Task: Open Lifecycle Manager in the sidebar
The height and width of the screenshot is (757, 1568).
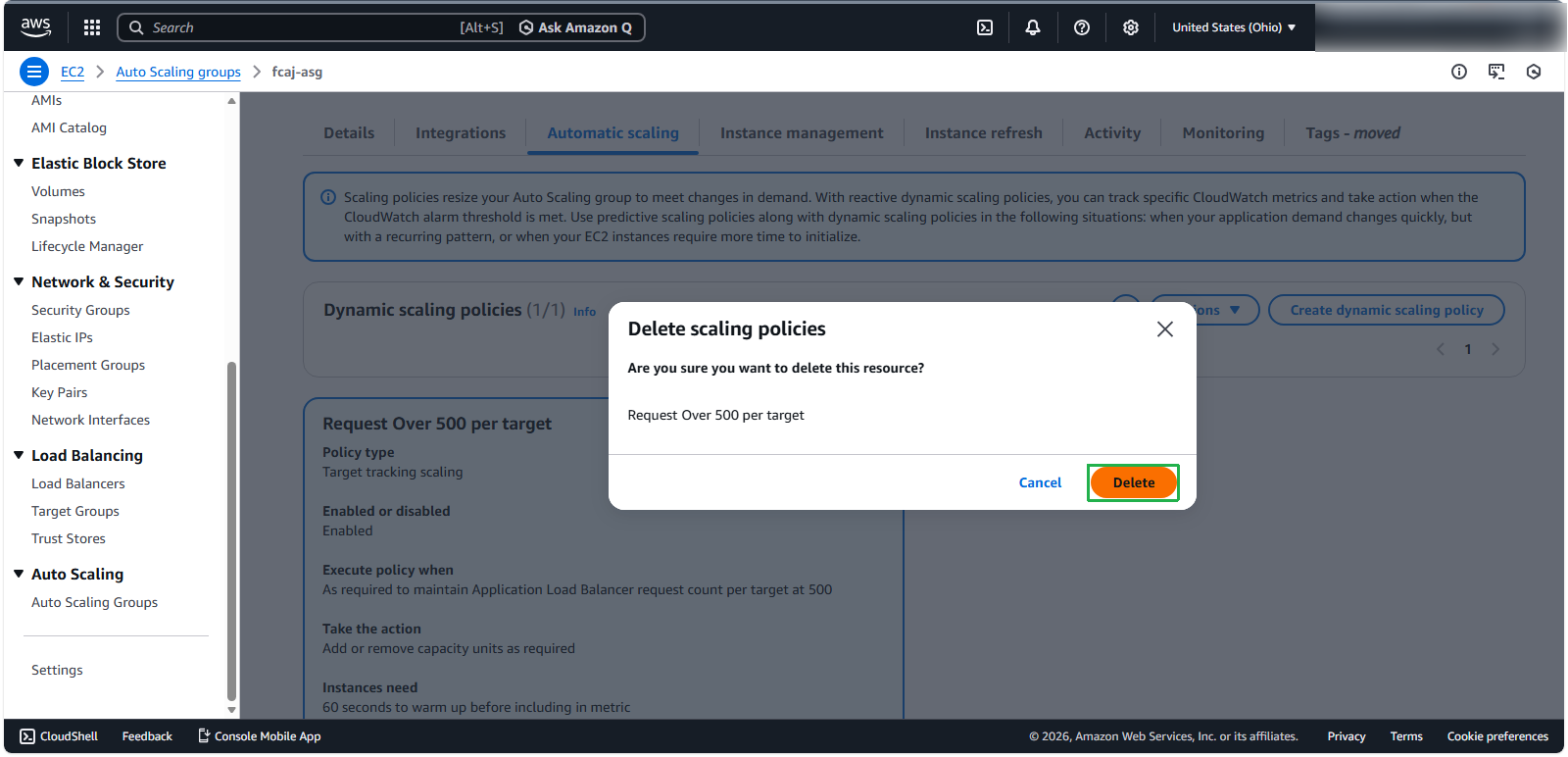Action: 87,246
